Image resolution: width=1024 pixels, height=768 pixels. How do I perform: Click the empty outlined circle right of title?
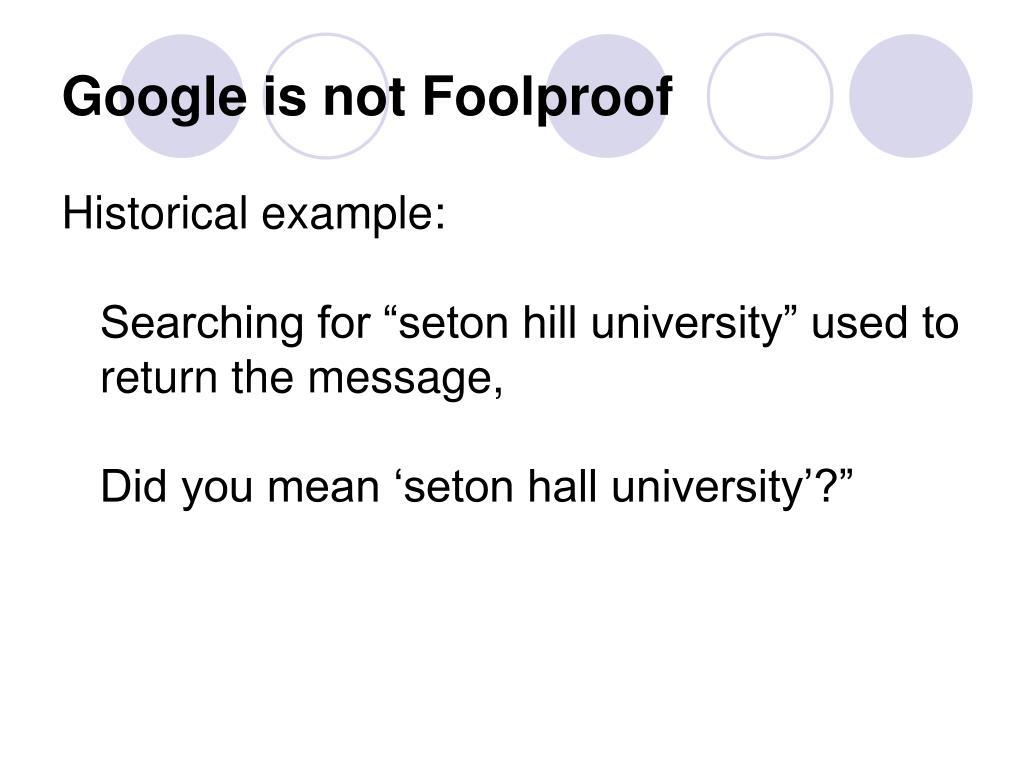(x=770, y=96)
